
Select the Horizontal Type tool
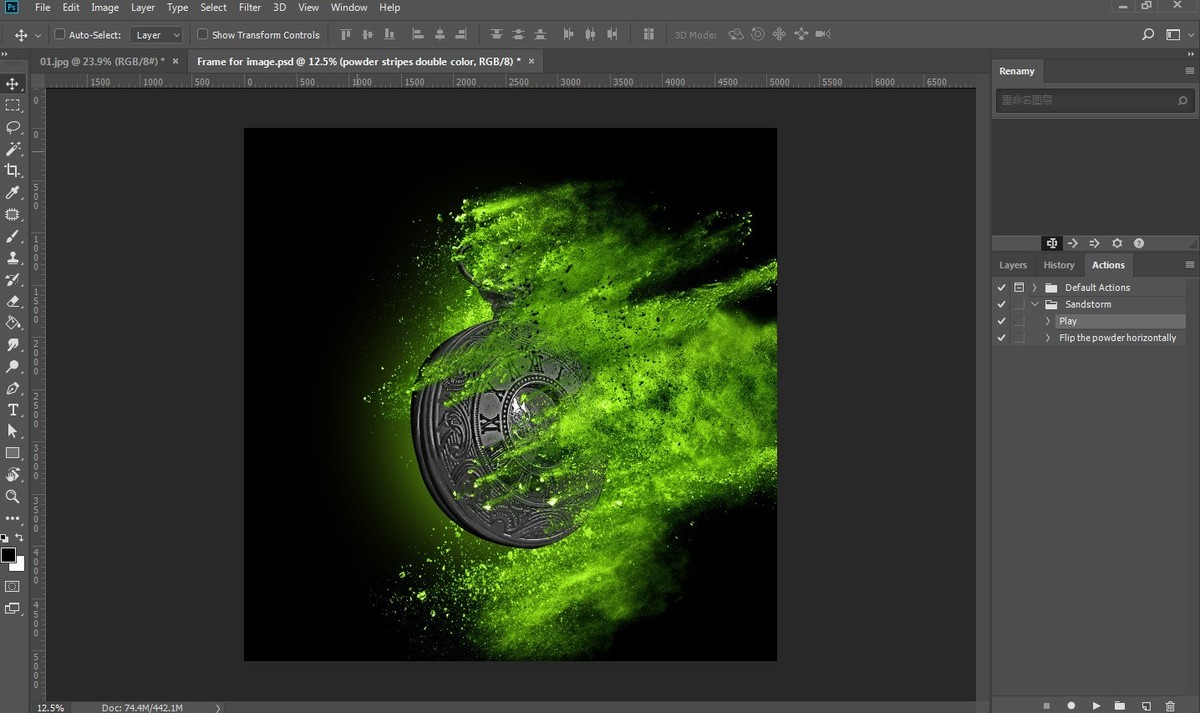(x=13, y=410)
